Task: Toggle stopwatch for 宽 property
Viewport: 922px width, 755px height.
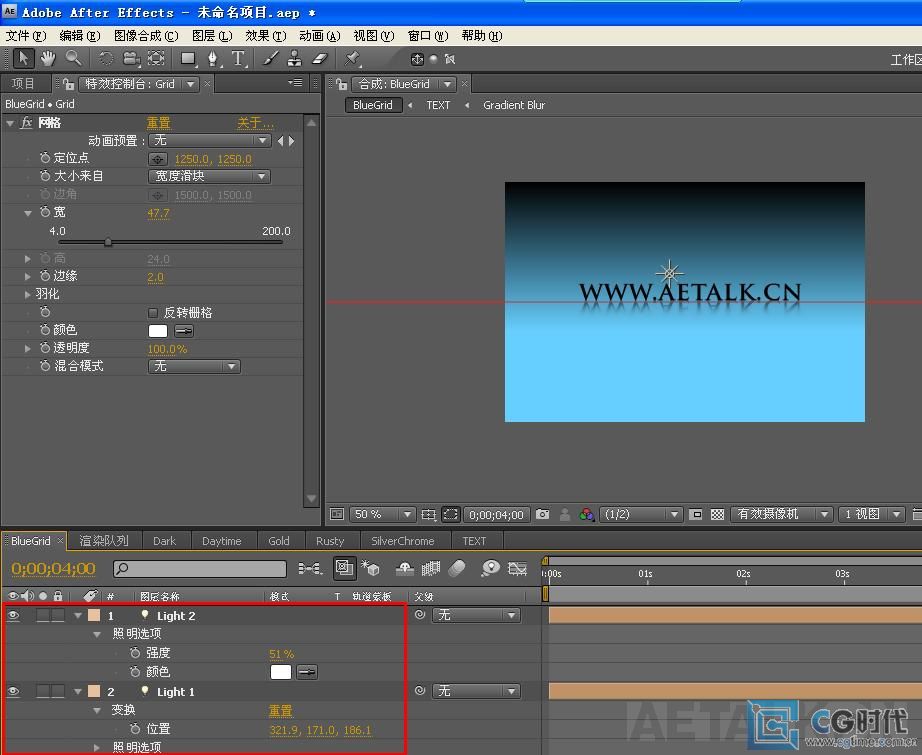Action: click(x=45, y=212)
